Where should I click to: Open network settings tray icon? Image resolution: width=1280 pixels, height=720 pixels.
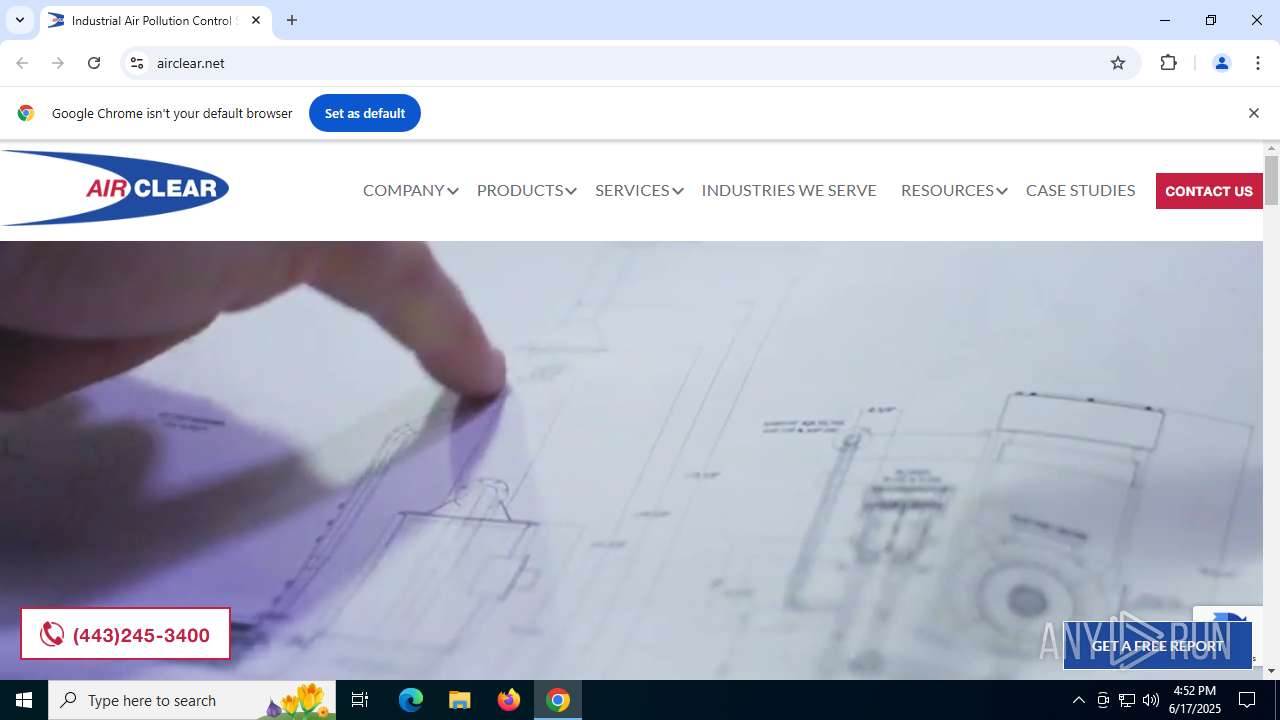1127,700
